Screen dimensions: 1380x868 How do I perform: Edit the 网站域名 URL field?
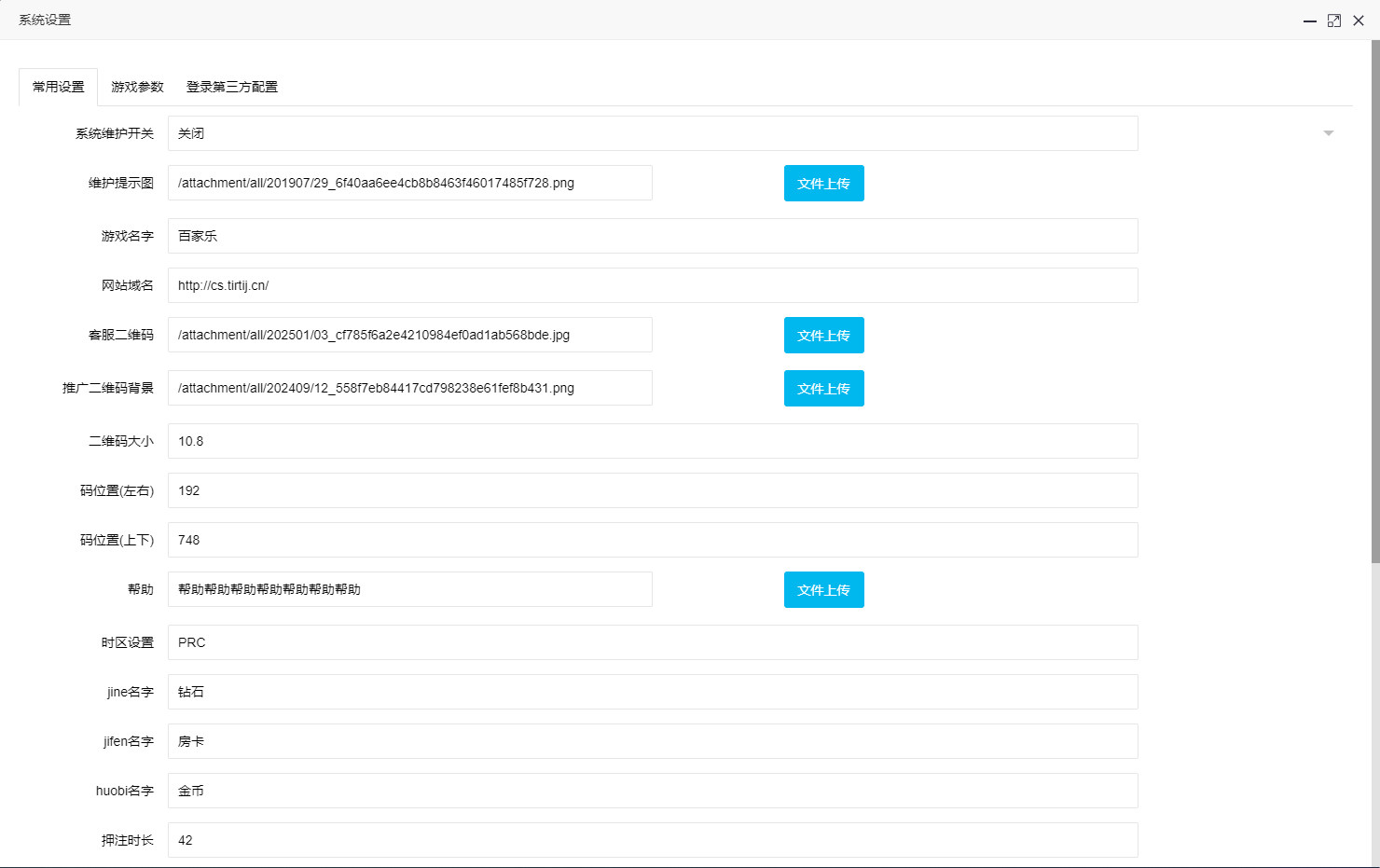pyautogui.click(x=653, y=285)
